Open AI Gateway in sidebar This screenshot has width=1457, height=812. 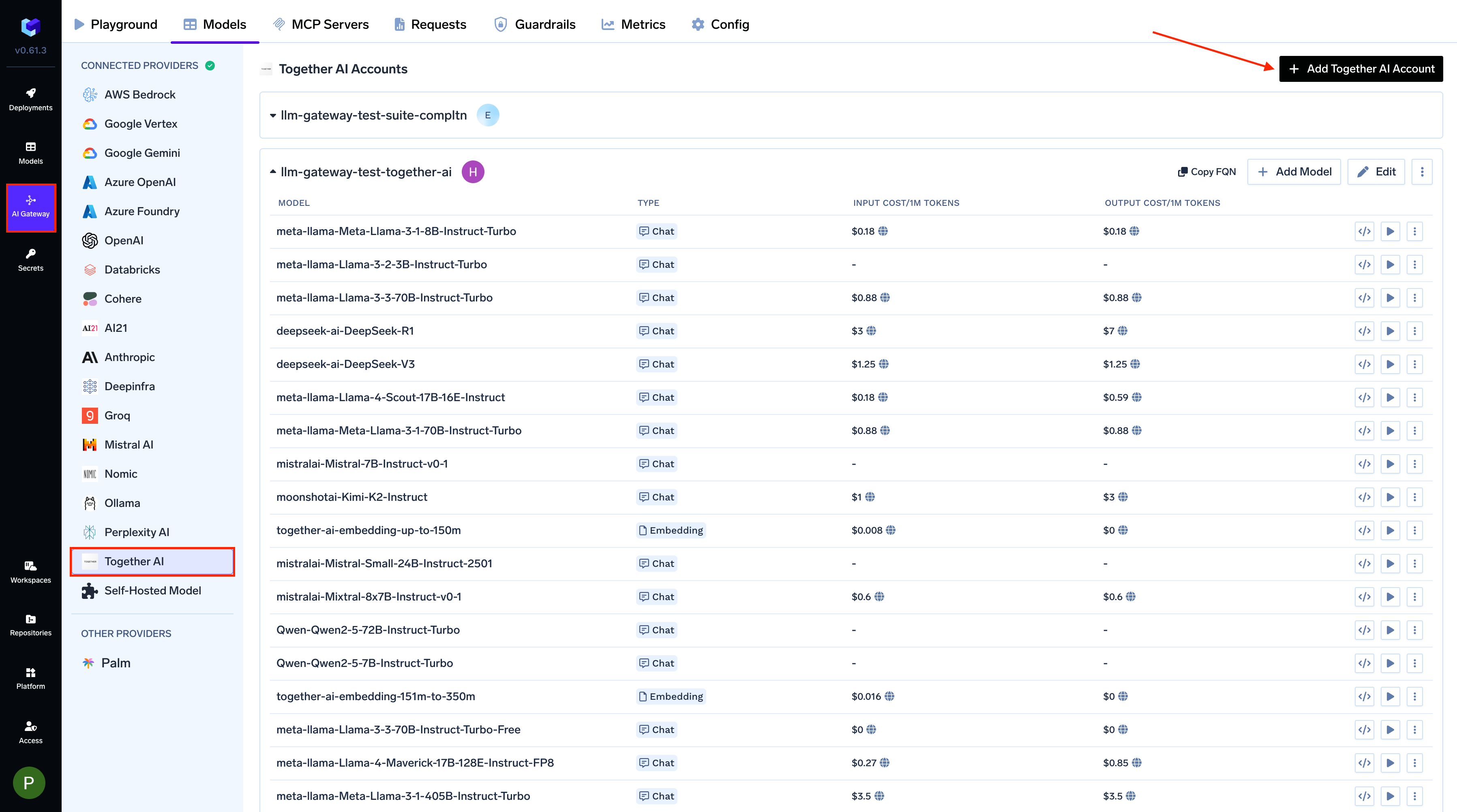click(x=30, y=207)
